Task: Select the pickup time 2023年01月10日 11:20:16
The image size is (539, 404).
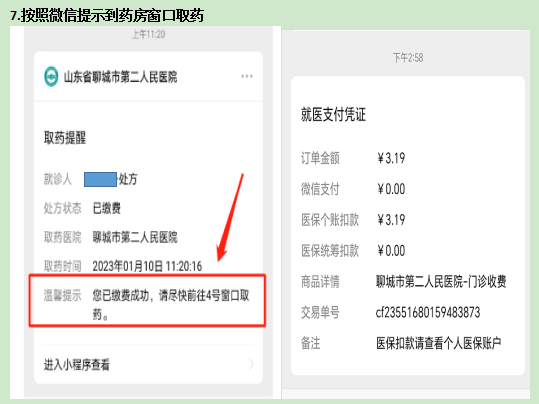Action: [x=147, y=266]
